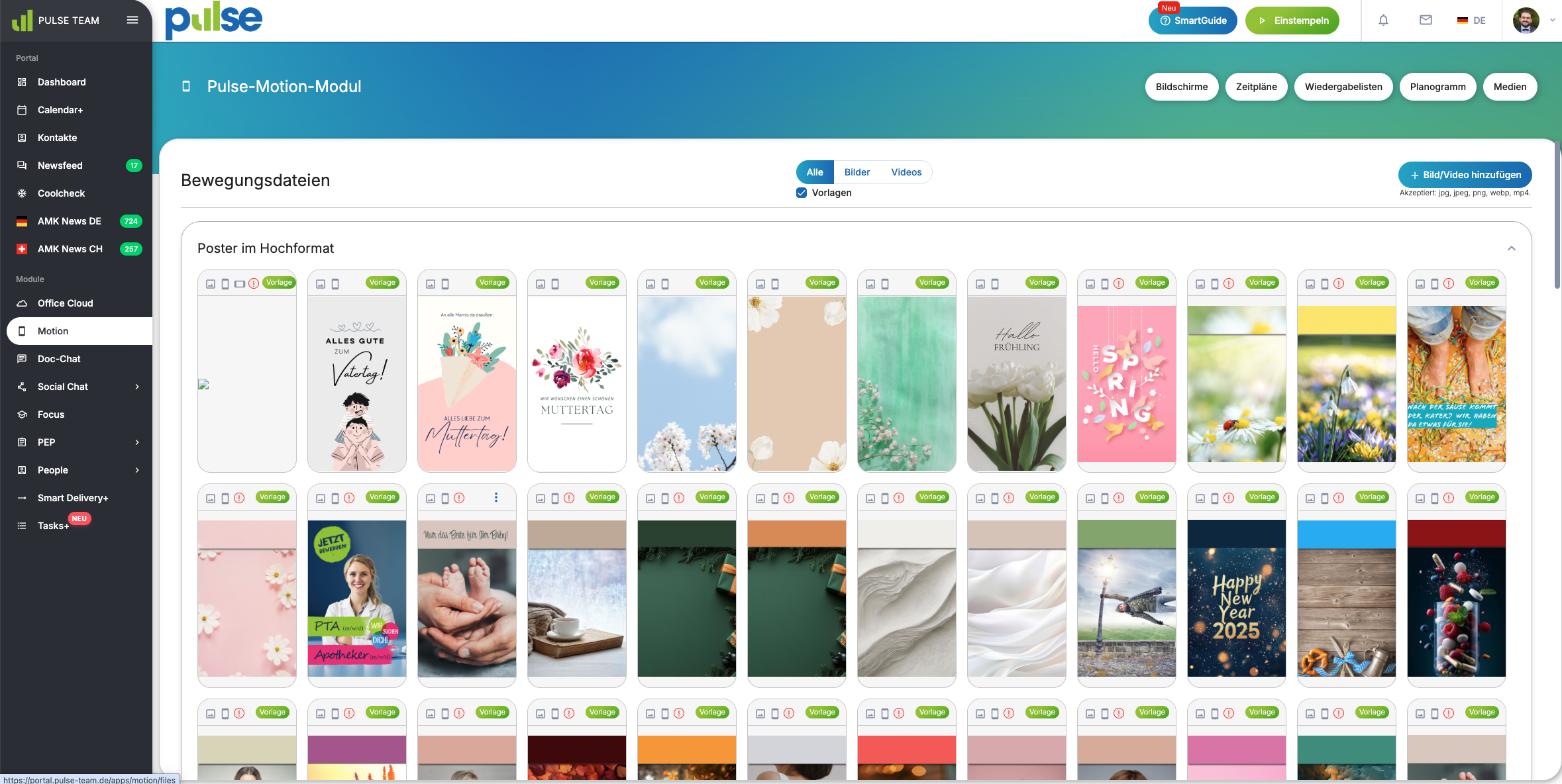Screen dimensions: 1562x784
Task: Open the Planogramm tab
Action: pyautogui.click(x=1437, y=87)
